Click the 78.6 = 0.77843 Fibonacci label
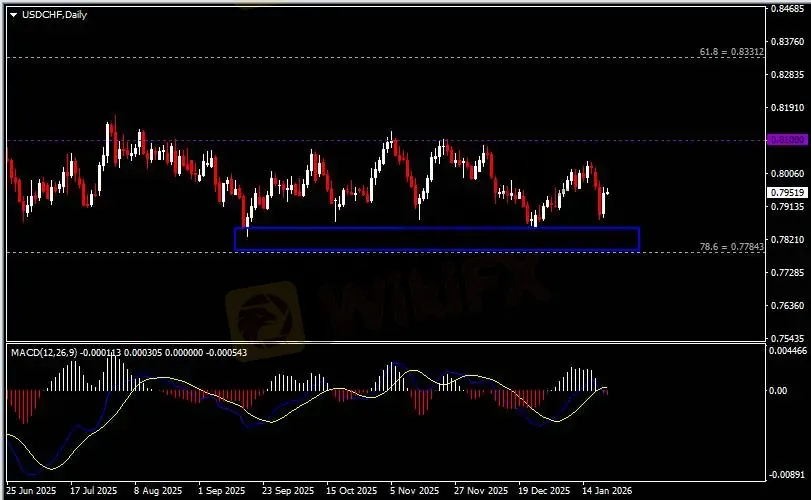Screen dimensions: 811x500 click(x=731, y=247)
